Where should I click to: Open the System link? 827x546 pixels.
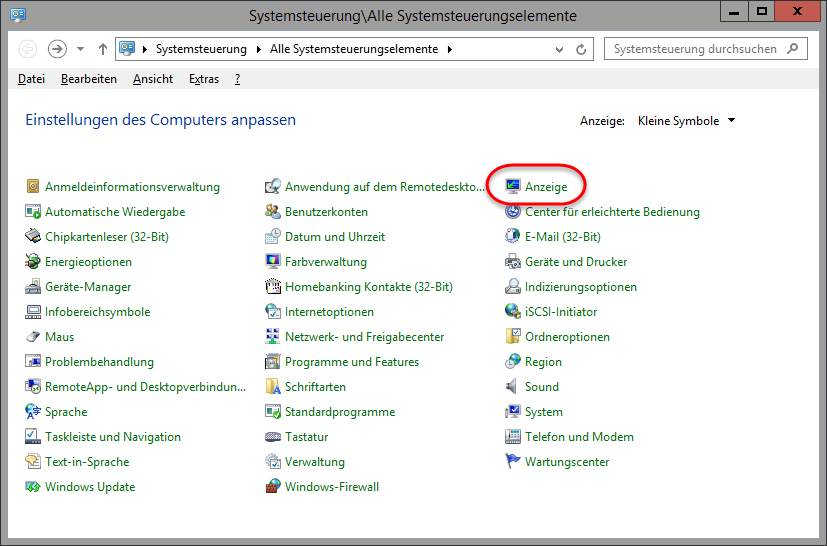(x=544, y=411)
